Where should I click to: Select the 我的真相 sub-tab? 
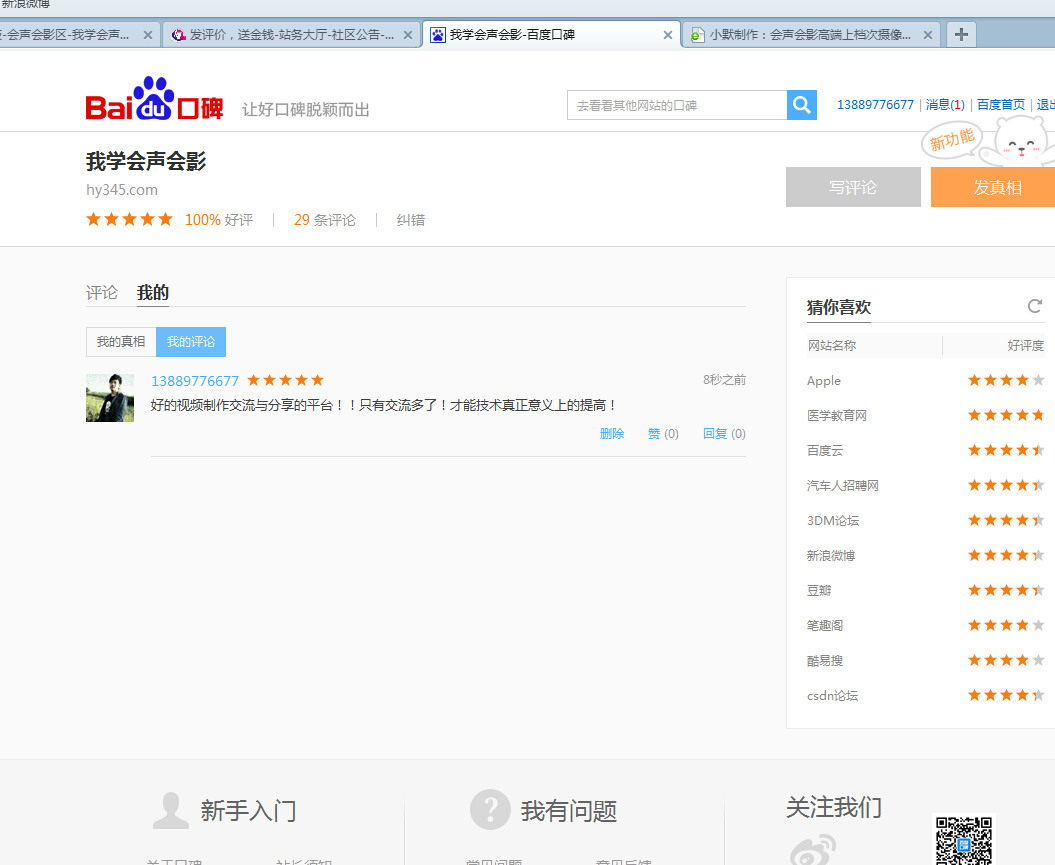point(121,342)
